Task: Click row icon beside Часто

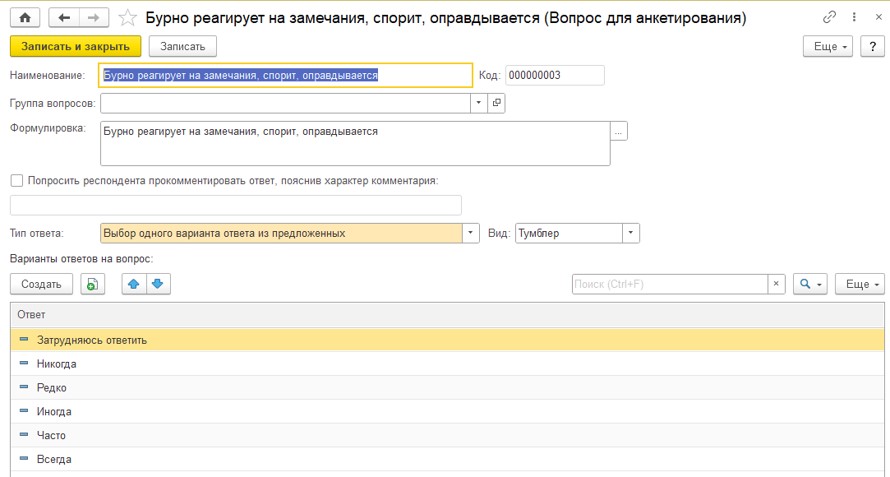Action: [24, 435]
